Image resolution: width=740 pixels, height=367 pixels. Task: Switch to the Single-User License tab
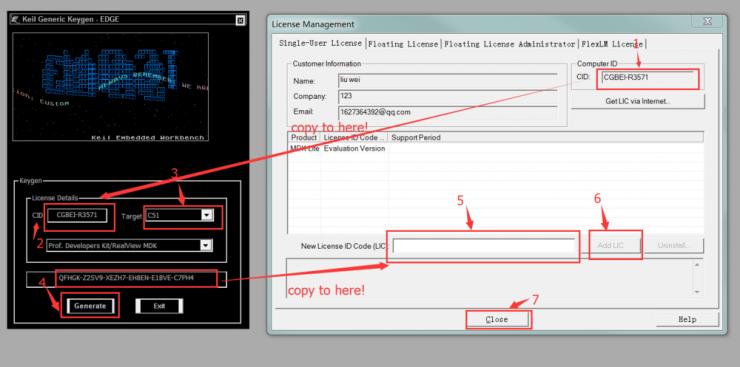[320, 43]
